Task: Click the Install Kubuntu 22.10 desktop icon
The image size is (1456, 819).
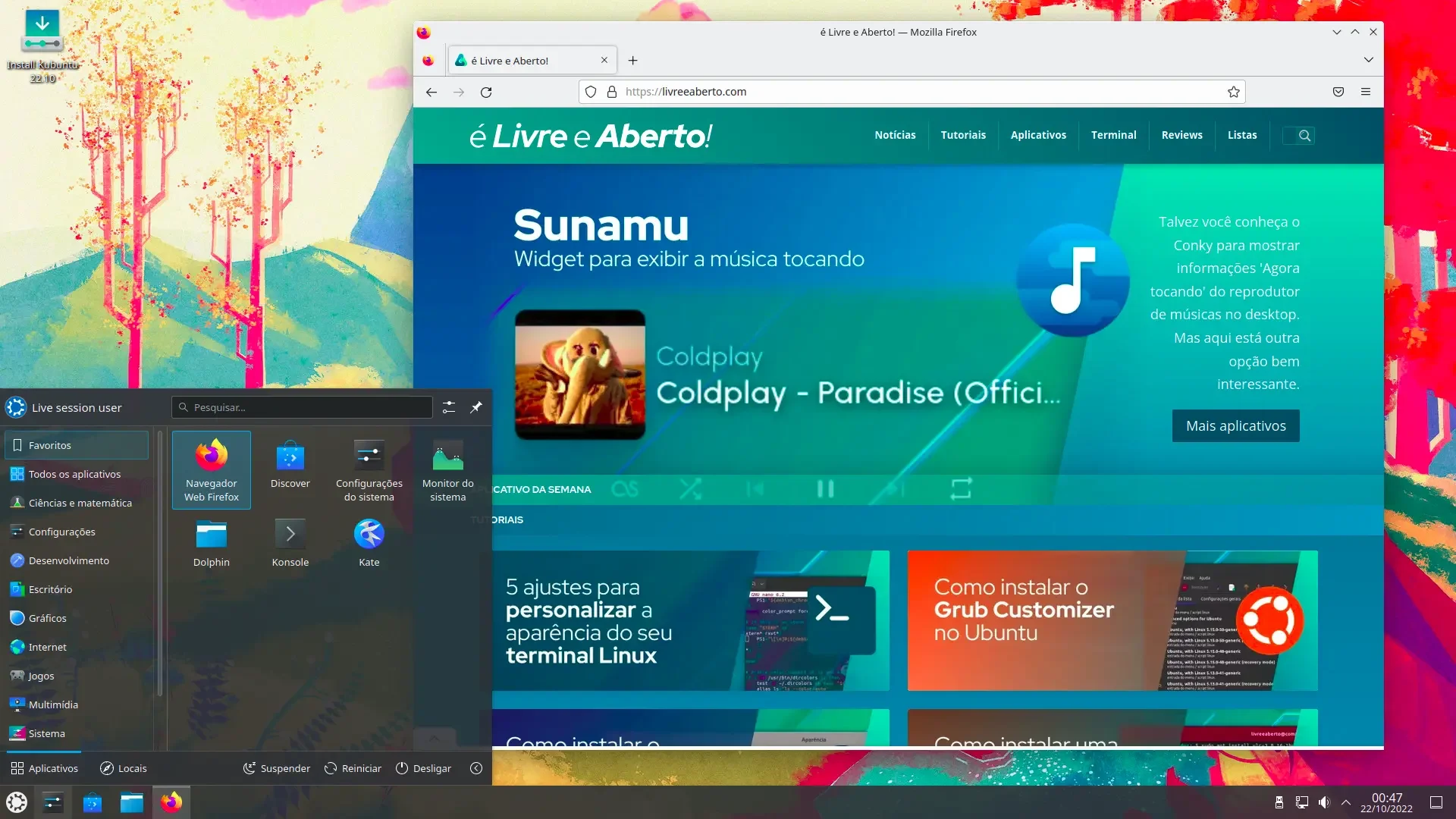Action: (x=42, y=46)
